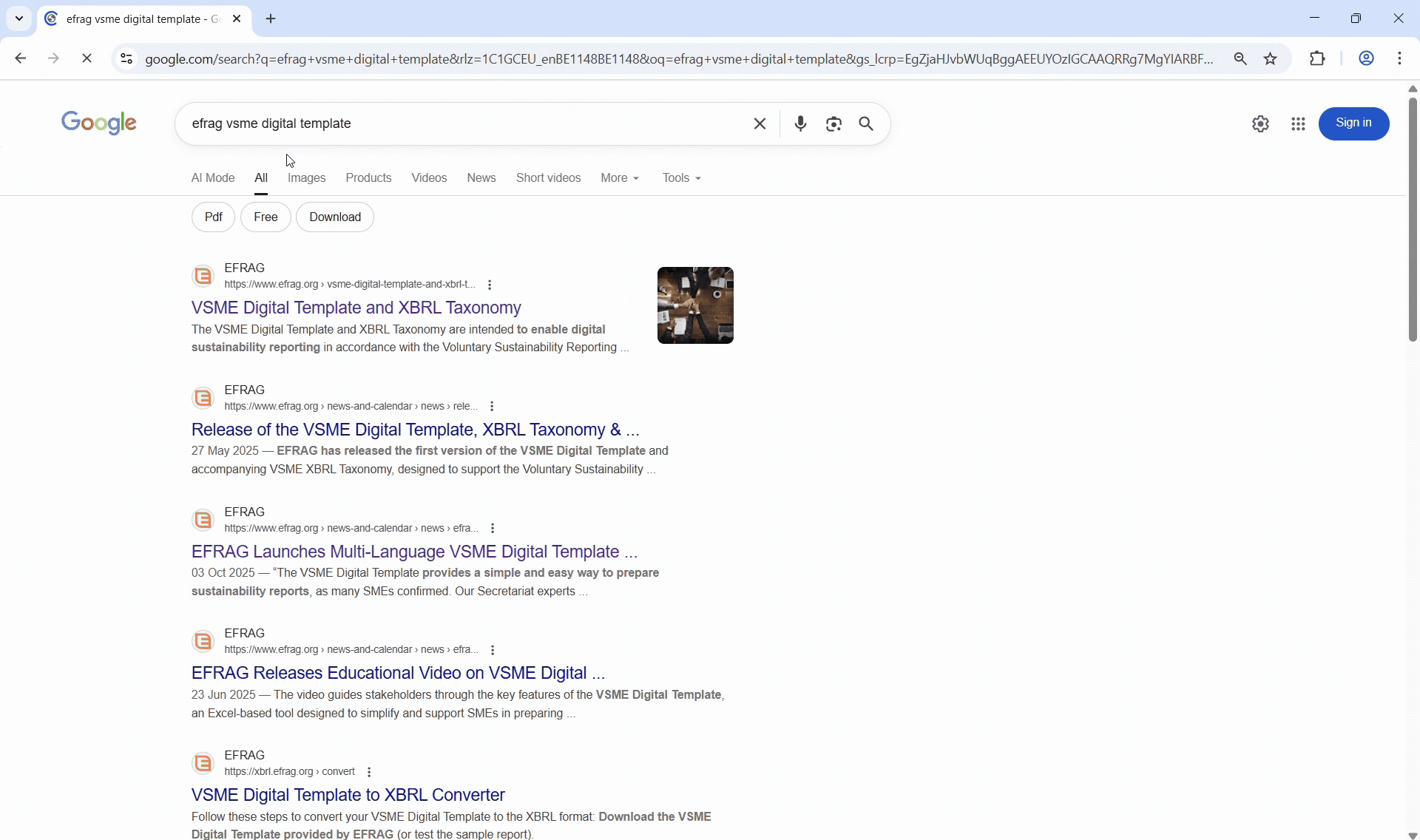Click the magnifier search submit icon
Screen dimensions: 1420x840
(x=867, y=123)
